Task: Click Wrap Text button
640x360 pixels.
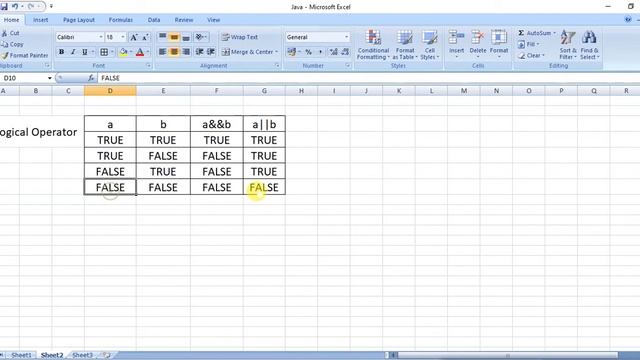Action: (x=240, y=37)
